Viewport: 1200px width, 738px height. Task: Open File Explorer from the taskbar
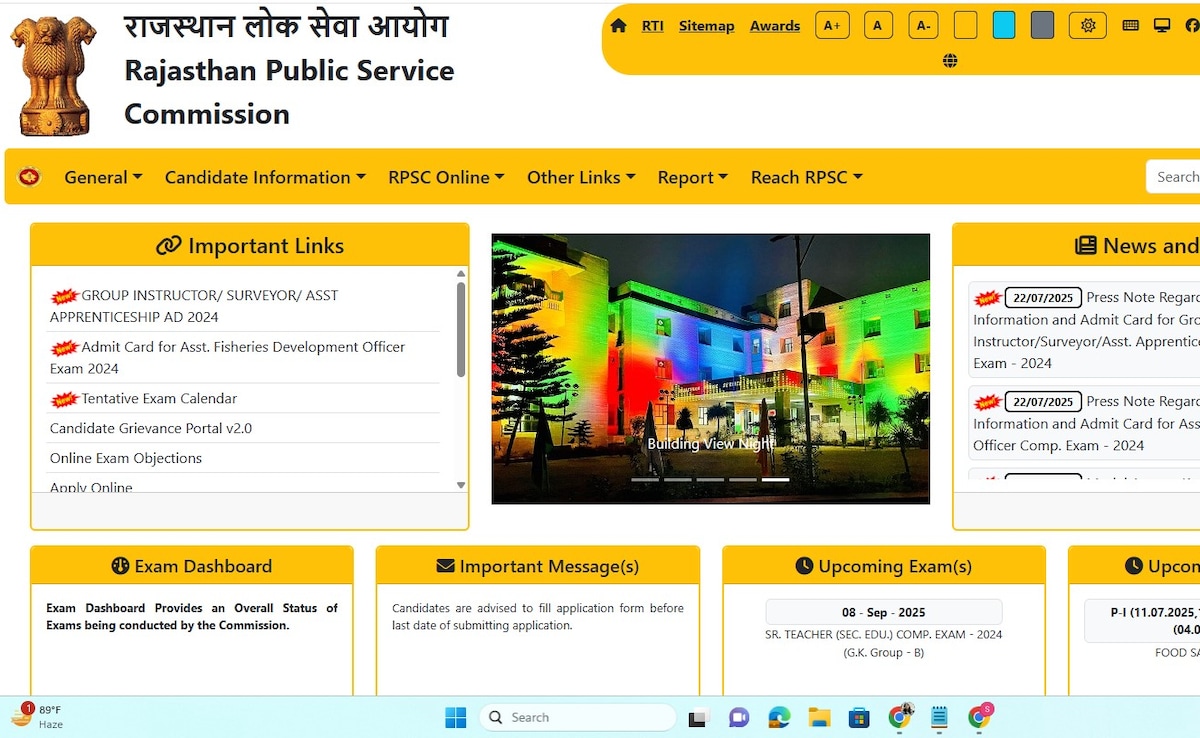819,717
